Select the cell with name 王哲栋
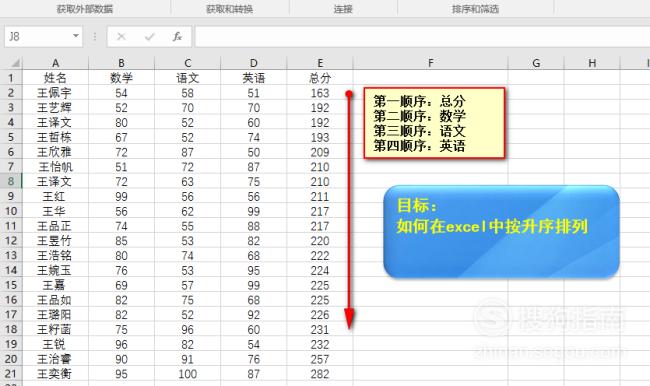Viewport: 650px width, 386px height. tap(55, 137)
